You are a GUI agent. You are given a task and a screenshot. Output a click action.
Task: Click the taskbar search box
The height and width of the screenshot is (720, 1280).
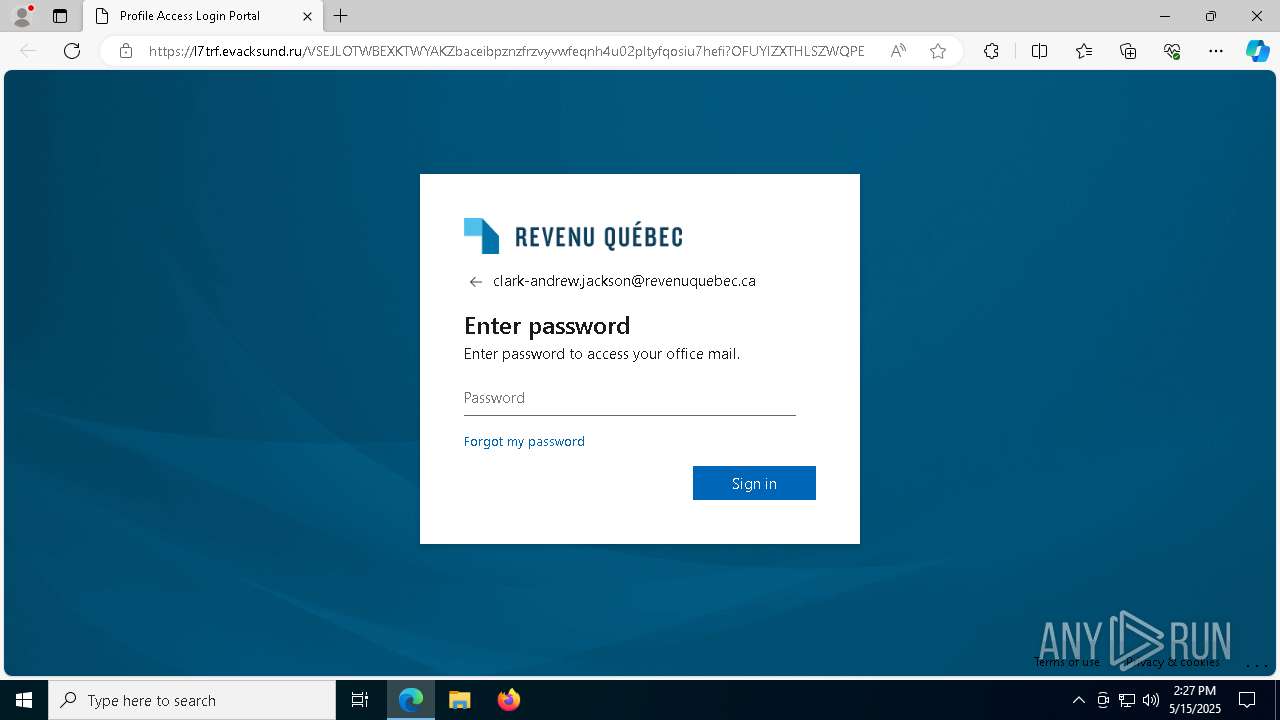click(x=192, y=700)
